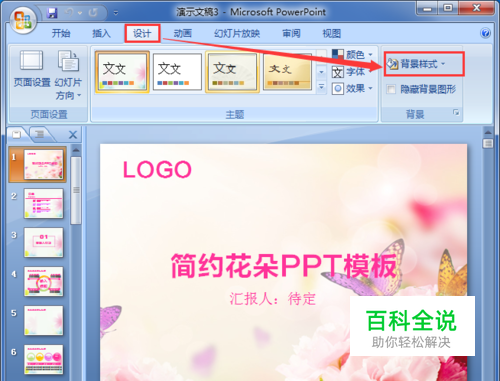This screenshot has width=500, height=381.
Task: Click thumbnail pane scroll up arrow
Action: click(76, 151)
